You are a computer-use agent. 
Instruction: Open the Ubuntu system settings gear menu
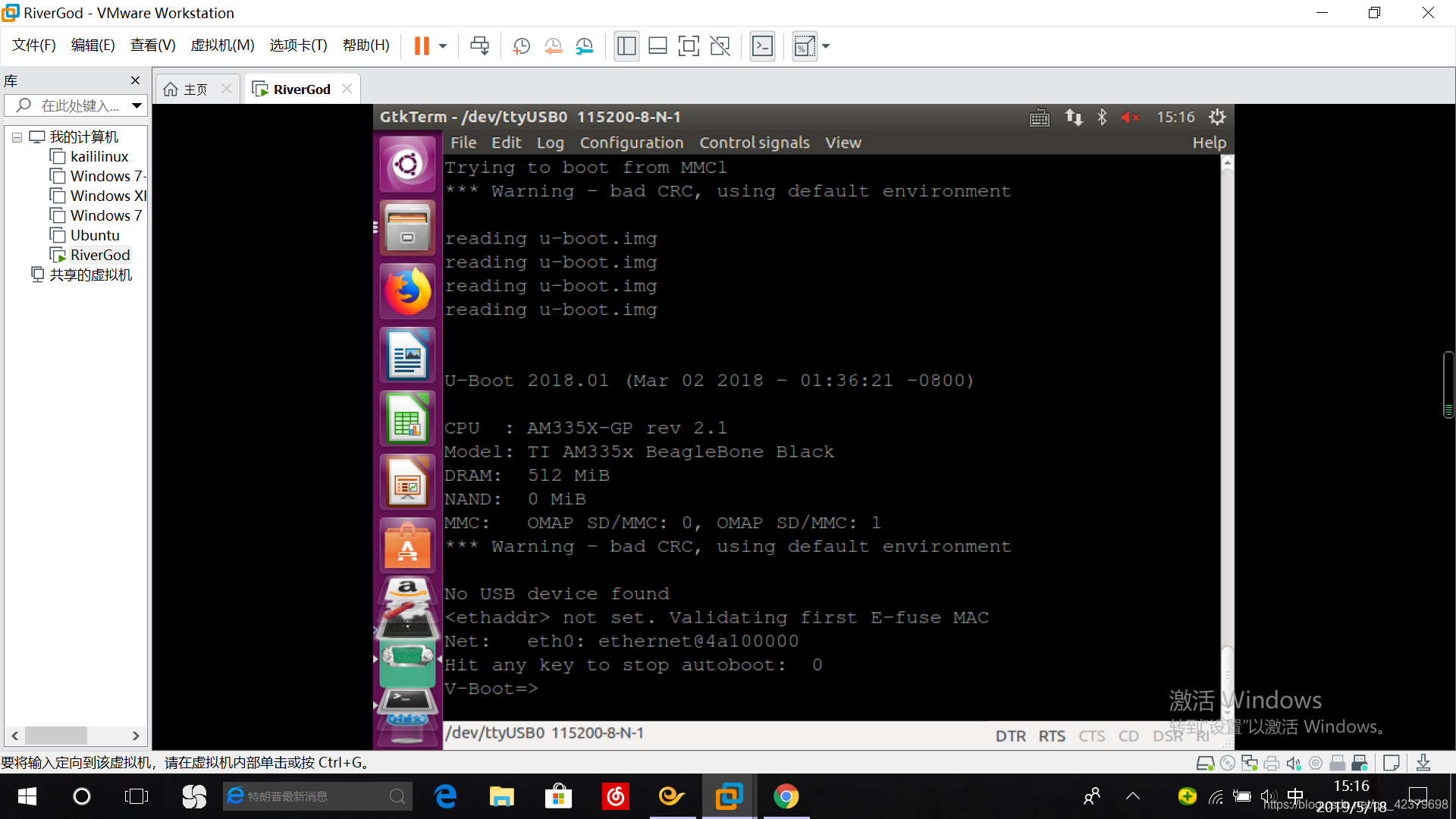point(1217,118)
